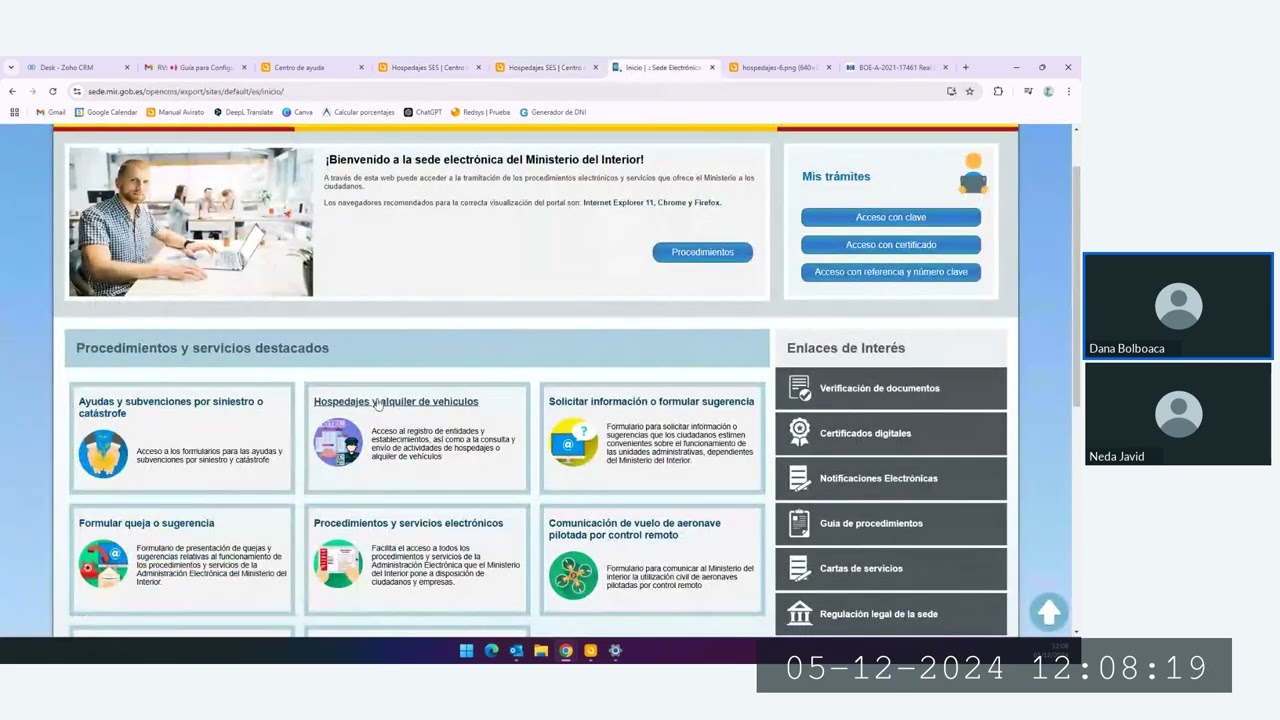1280x720 pixels.
Task: Switch to the hospedajes-6.png tab
Action: (x=780, y=67)
